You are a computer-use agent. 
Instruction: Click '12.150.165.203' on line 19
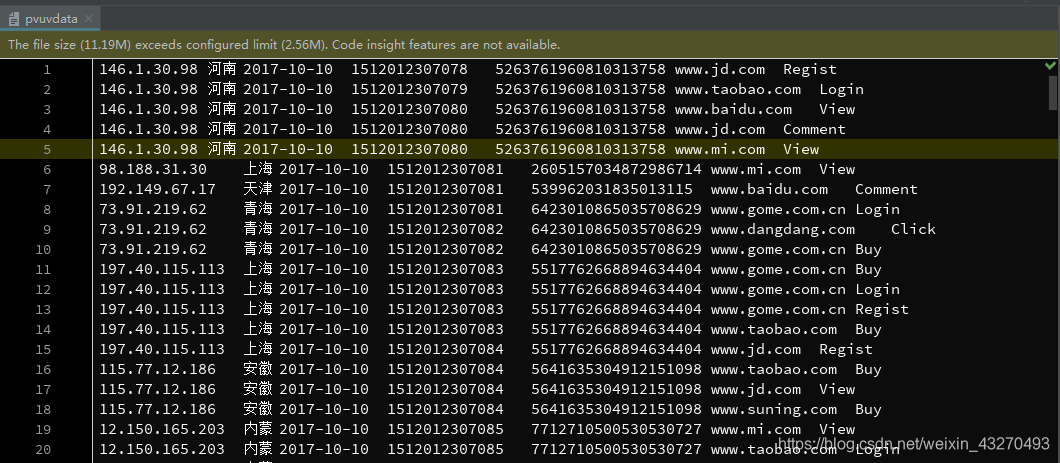point(162,429)
